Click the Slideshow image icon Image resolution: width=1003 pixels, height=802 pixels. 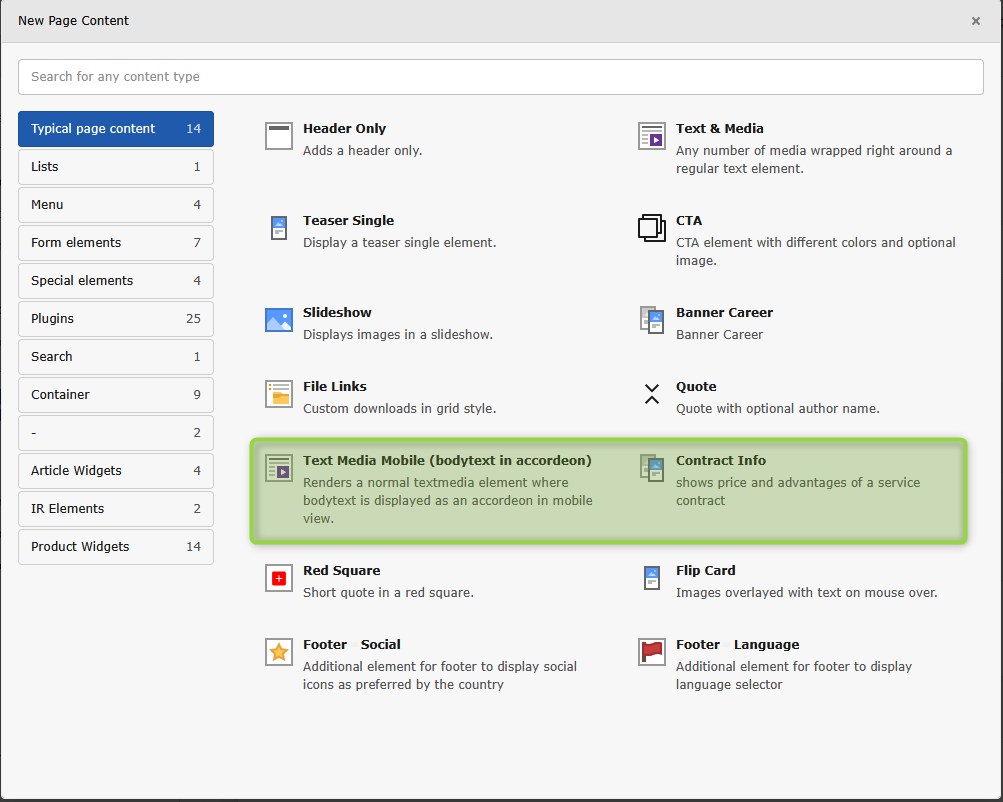tap(279, 320)
